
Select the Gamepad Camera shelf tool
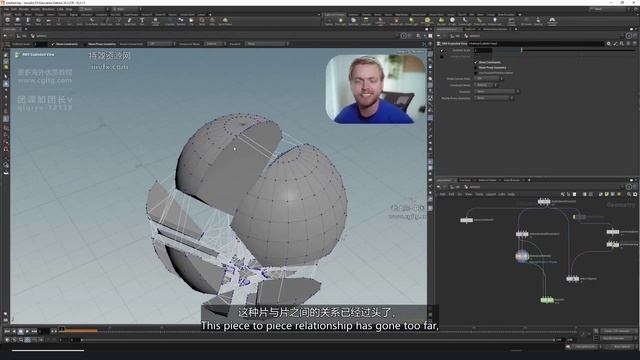point(552,21)
